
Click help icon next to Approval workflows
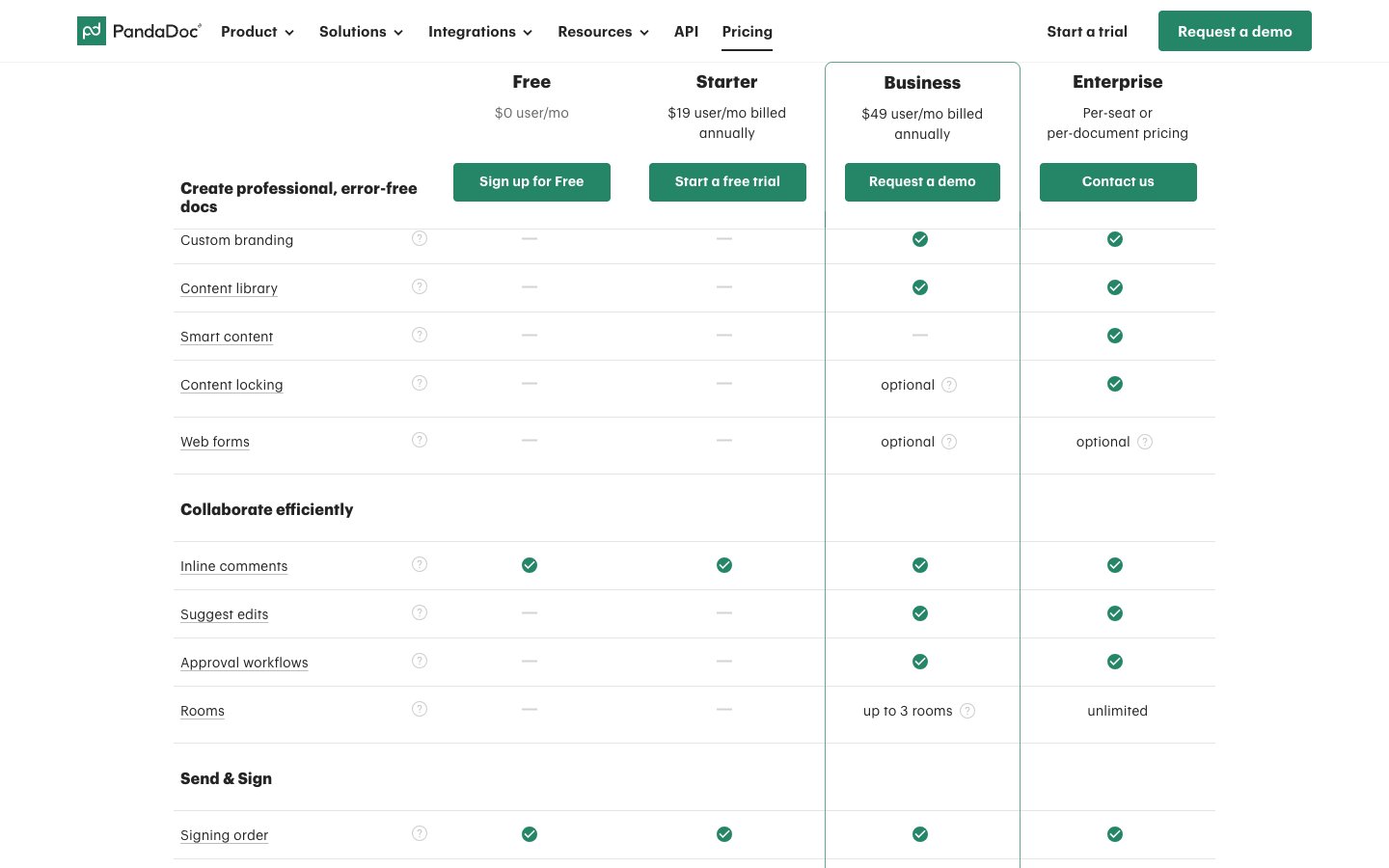[x=420, y=661]
